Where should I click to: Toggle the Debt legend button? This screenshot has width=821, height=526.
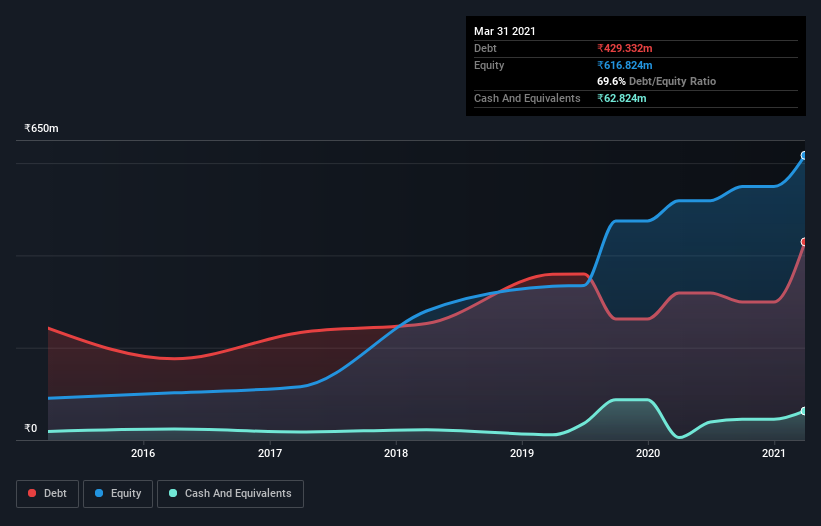click(x=47, y=494)
